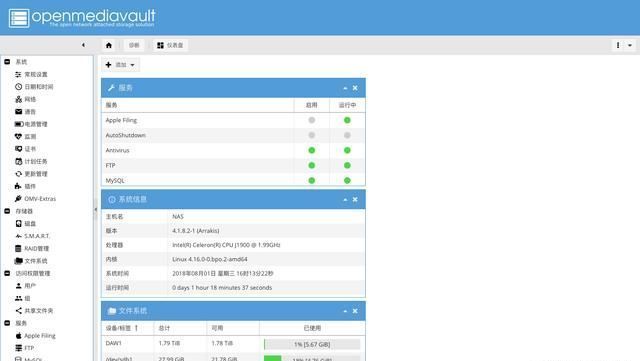The height and width of the screenshot is (361, 640).
Task: Close the system information panel
Action: (355, 200)
